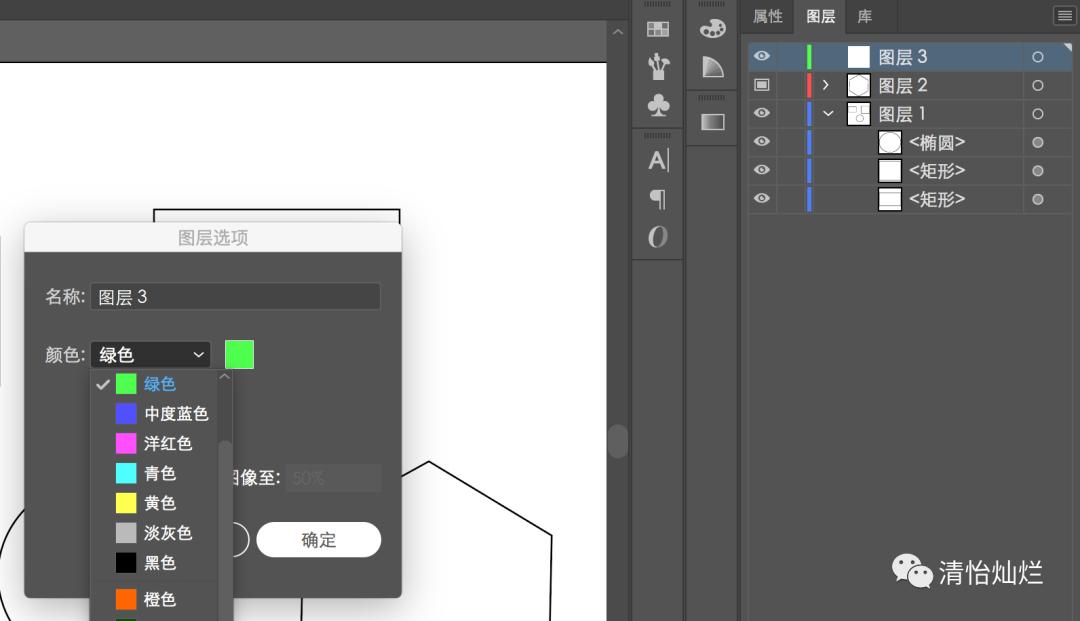Viewport: 1080px width, 621px height.
Task: Switch to the 库 tab
Action: click(x=864, y=16)
